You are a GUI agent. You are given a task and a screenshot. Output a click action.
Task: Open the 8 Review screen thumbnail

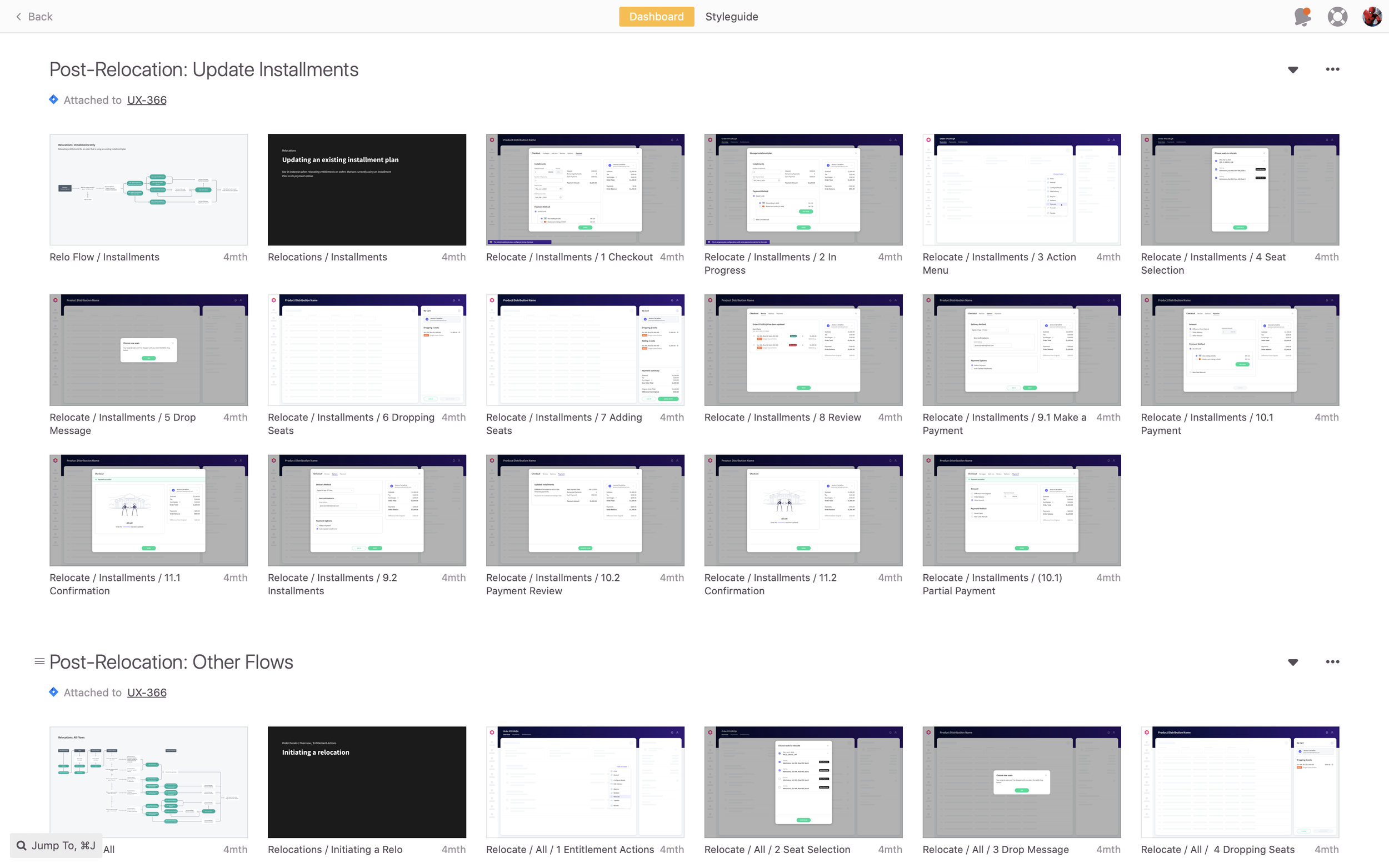pyautogui.click(x=803, y=350)
